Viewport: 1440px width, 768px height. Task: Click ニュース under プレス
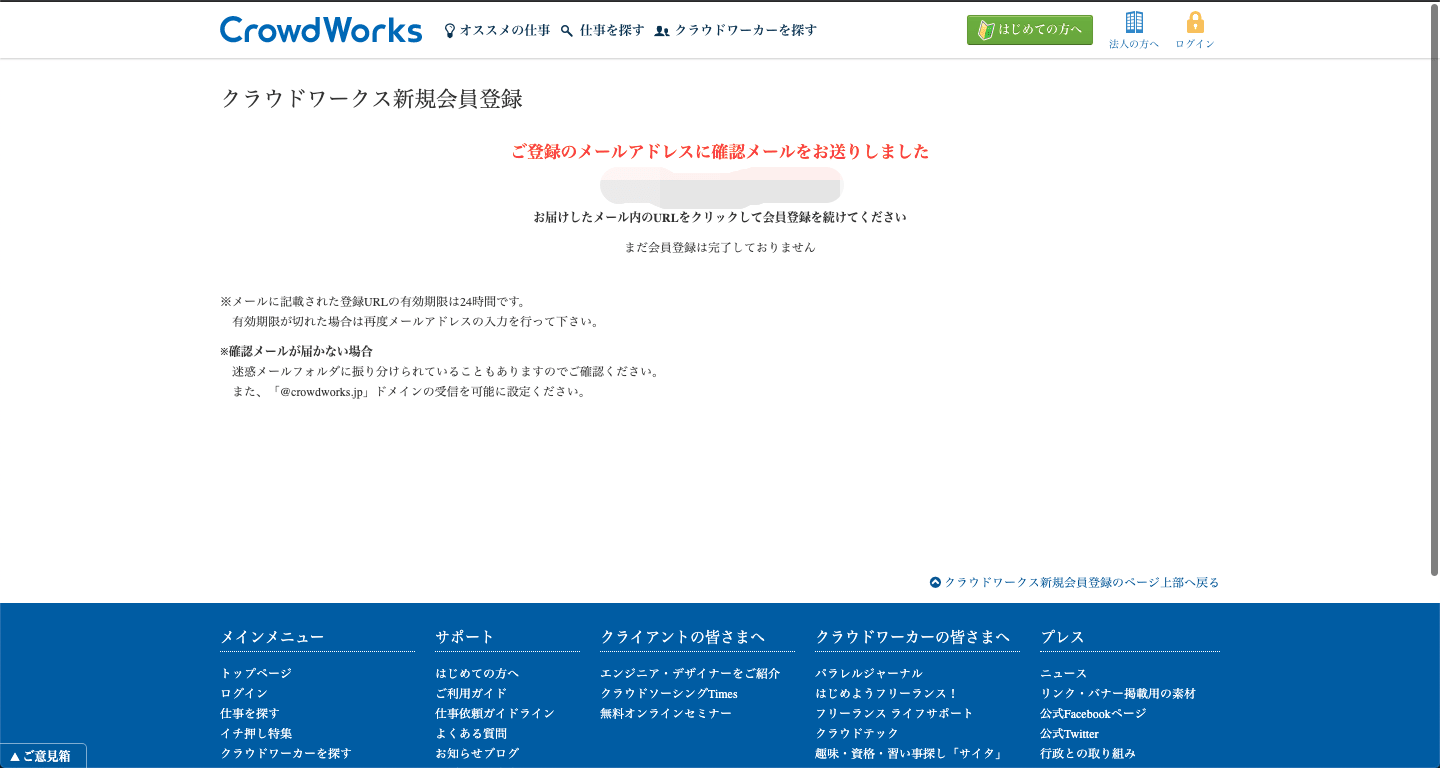(x=1064, y=673)
